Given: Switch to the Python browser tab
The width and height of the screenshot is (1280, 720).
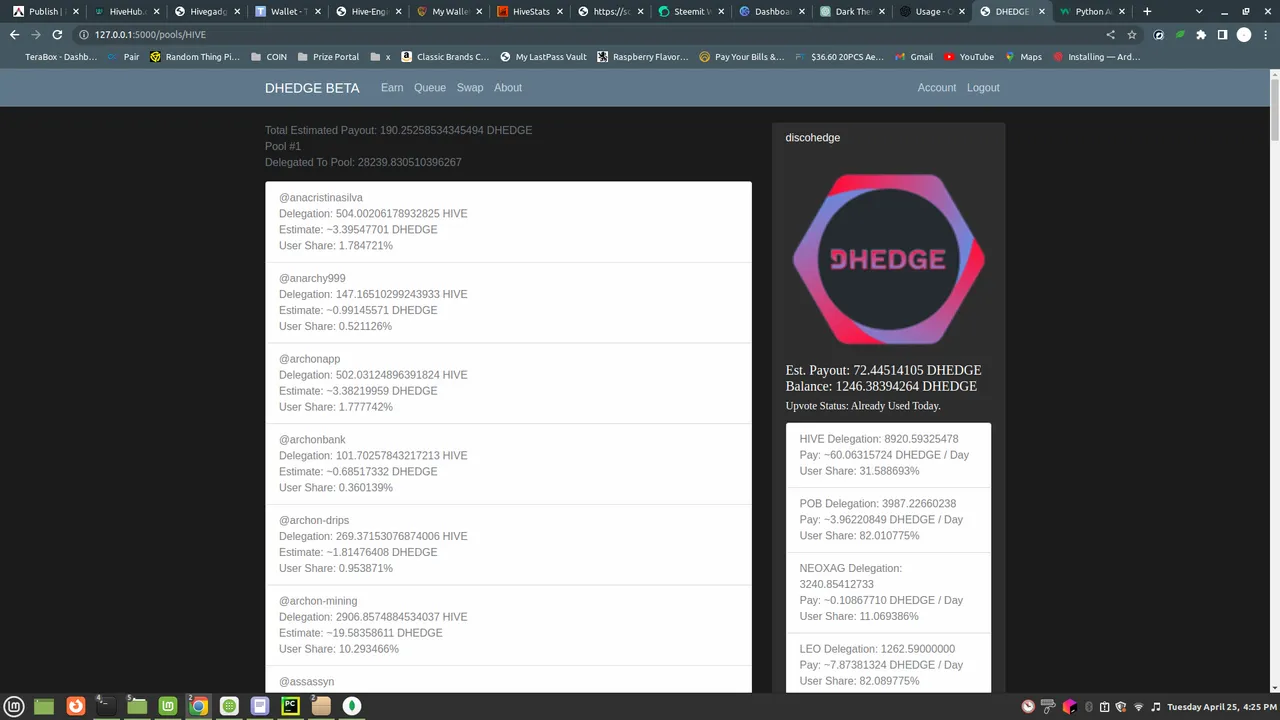Looking at the screenshot, I should [1093, 11].
